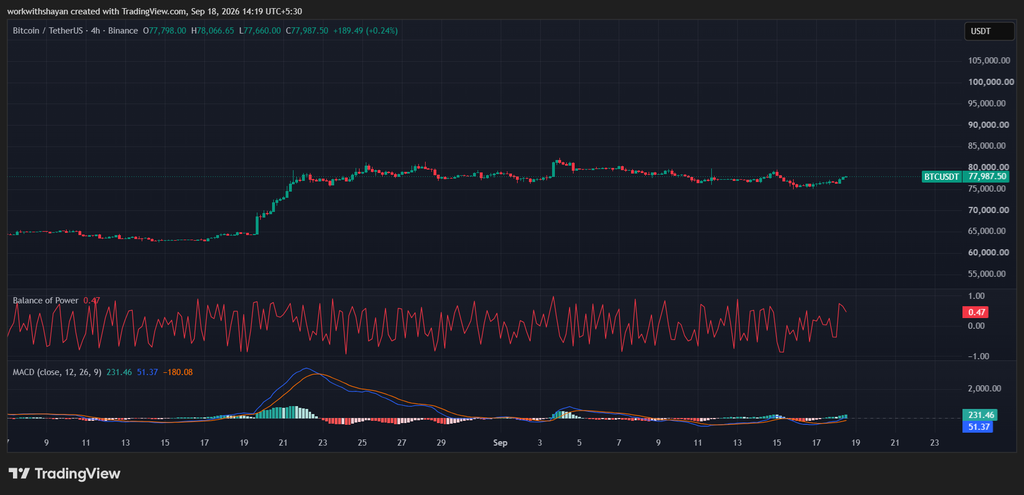Click the 60,000.00 price axis label
The image size is (1024, 495).
[991, 252]
